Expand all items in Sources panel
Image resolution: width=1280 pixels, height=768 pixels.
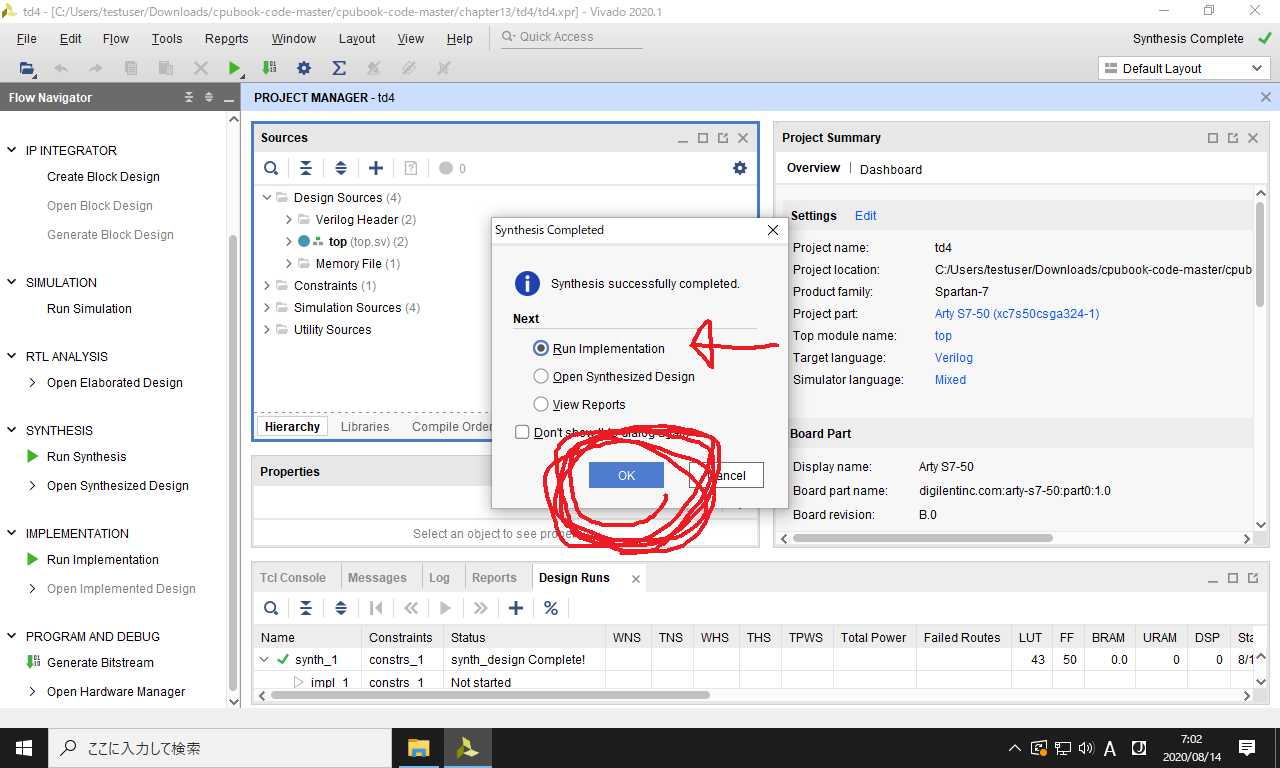coord(341,168)
